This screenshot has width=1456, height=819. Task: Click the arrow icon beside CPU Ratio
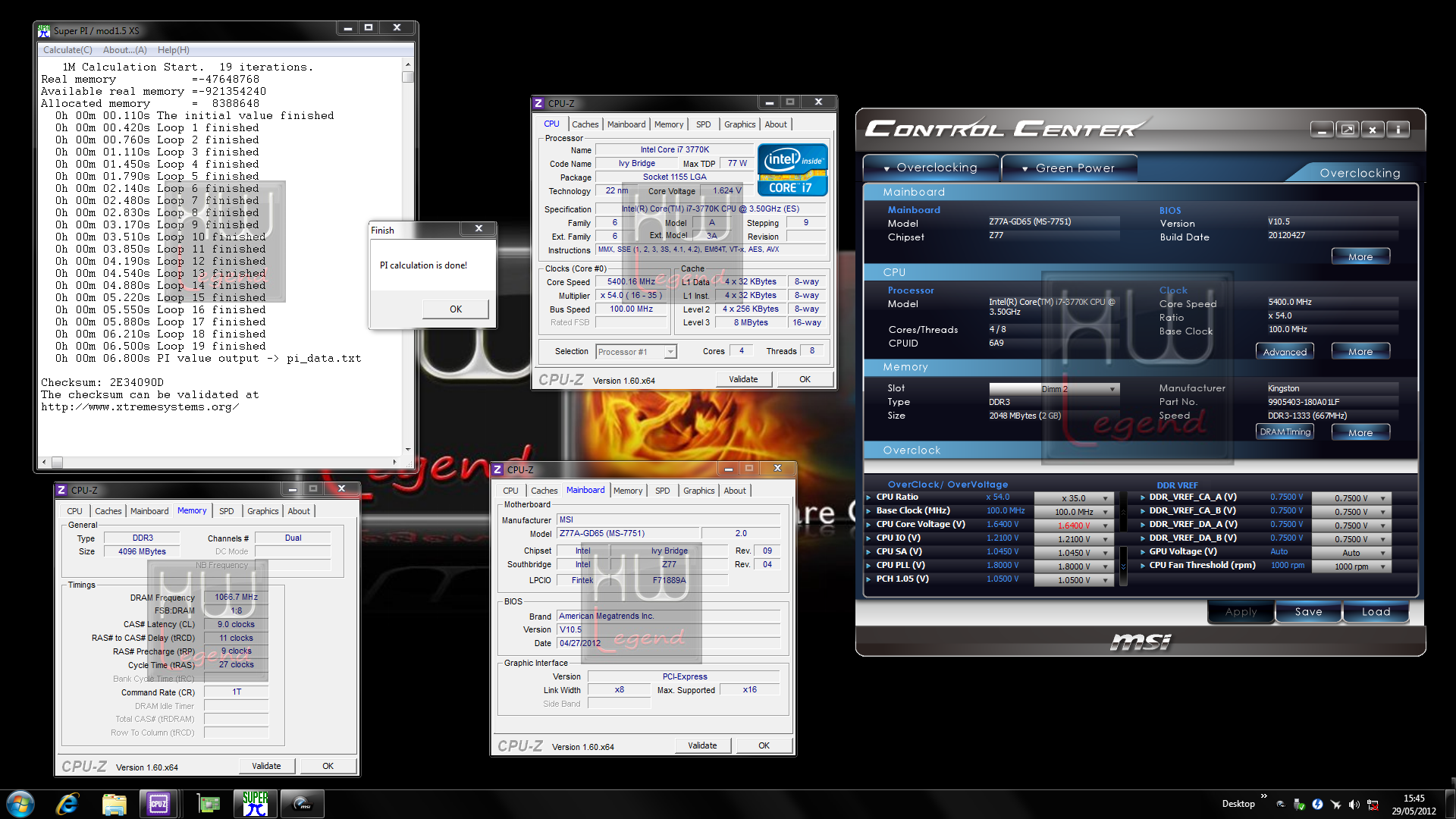(x=869, y=497)
